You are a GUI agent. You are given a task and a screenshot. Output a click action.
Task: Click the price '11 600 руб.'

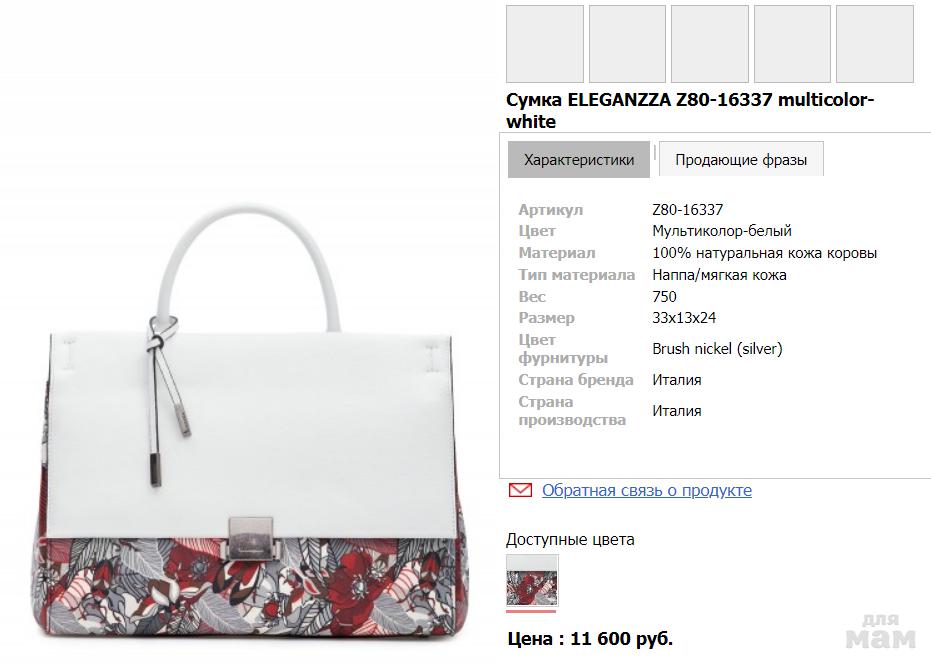(622, 639)
